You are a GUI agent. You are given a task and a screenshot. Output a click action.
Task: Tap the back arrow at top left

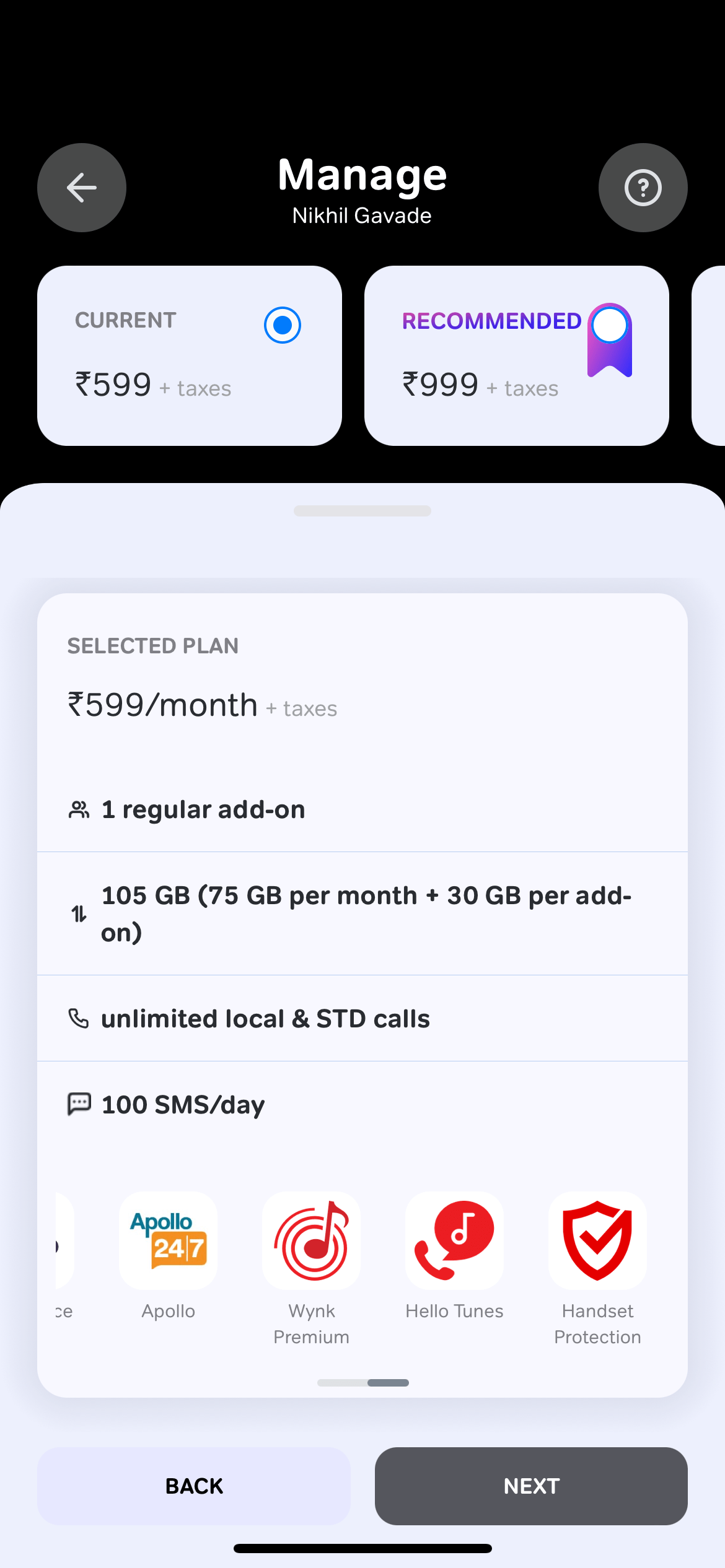[81, 188]
